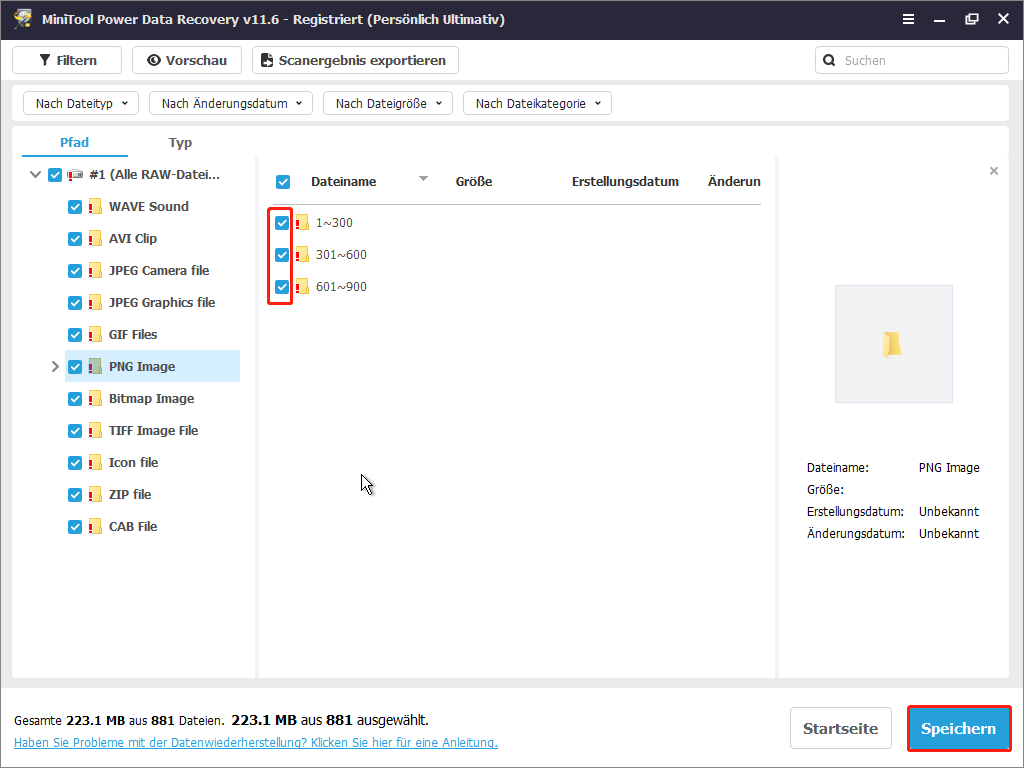Toggle the select-all checkbox beside Dateiname
This screenshot has height=768, width=1024.
click(283, 182)
